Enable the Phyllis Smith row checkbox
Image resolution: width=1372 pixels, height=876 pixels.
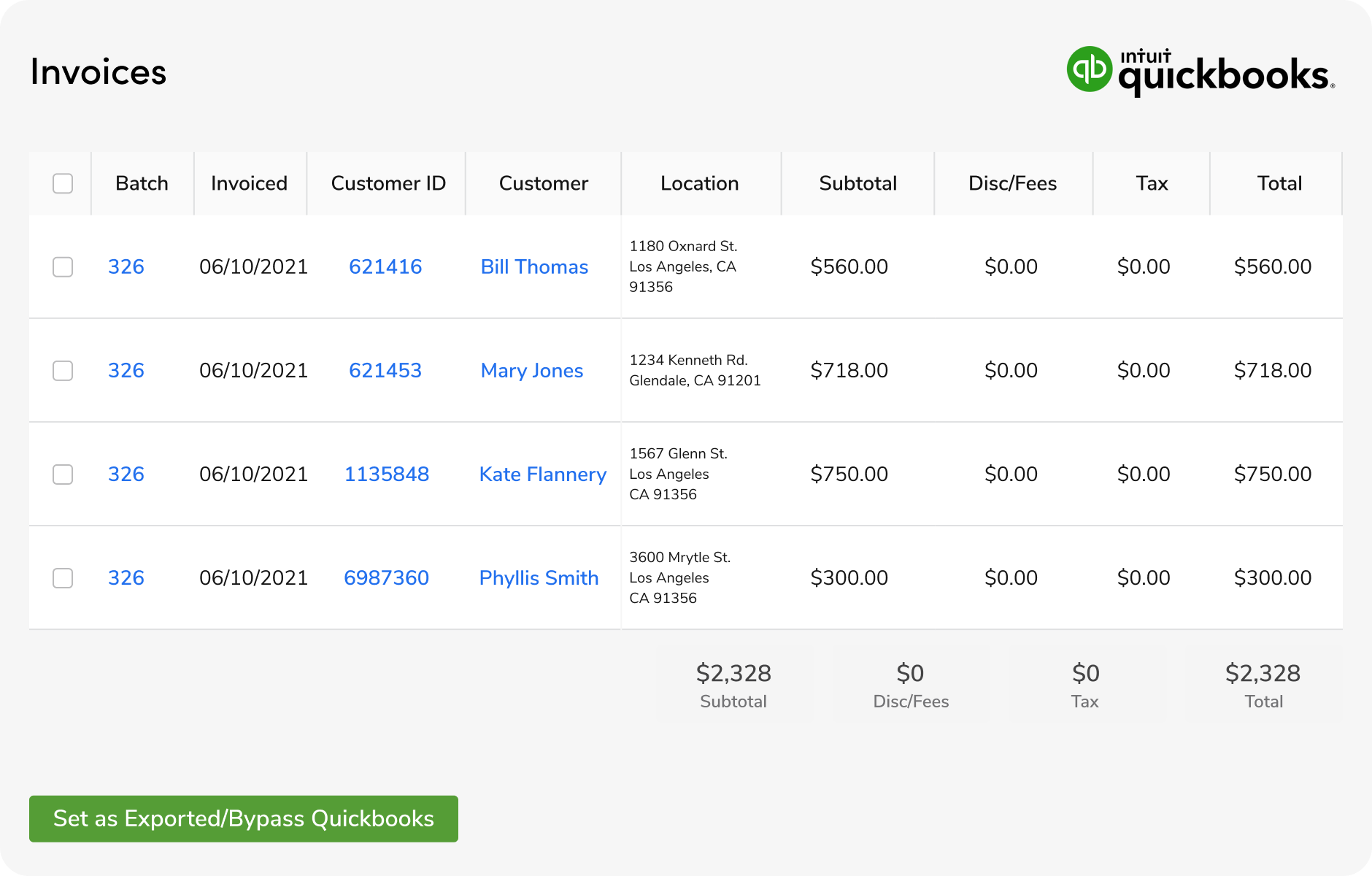pyautogui.click(x=63, y=578)
